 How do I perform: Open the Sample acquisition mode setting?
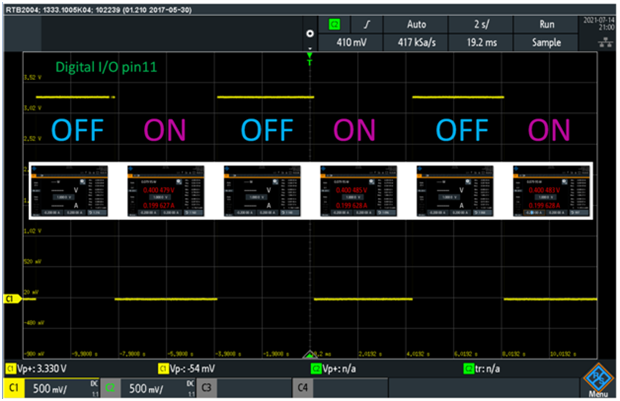546,42
